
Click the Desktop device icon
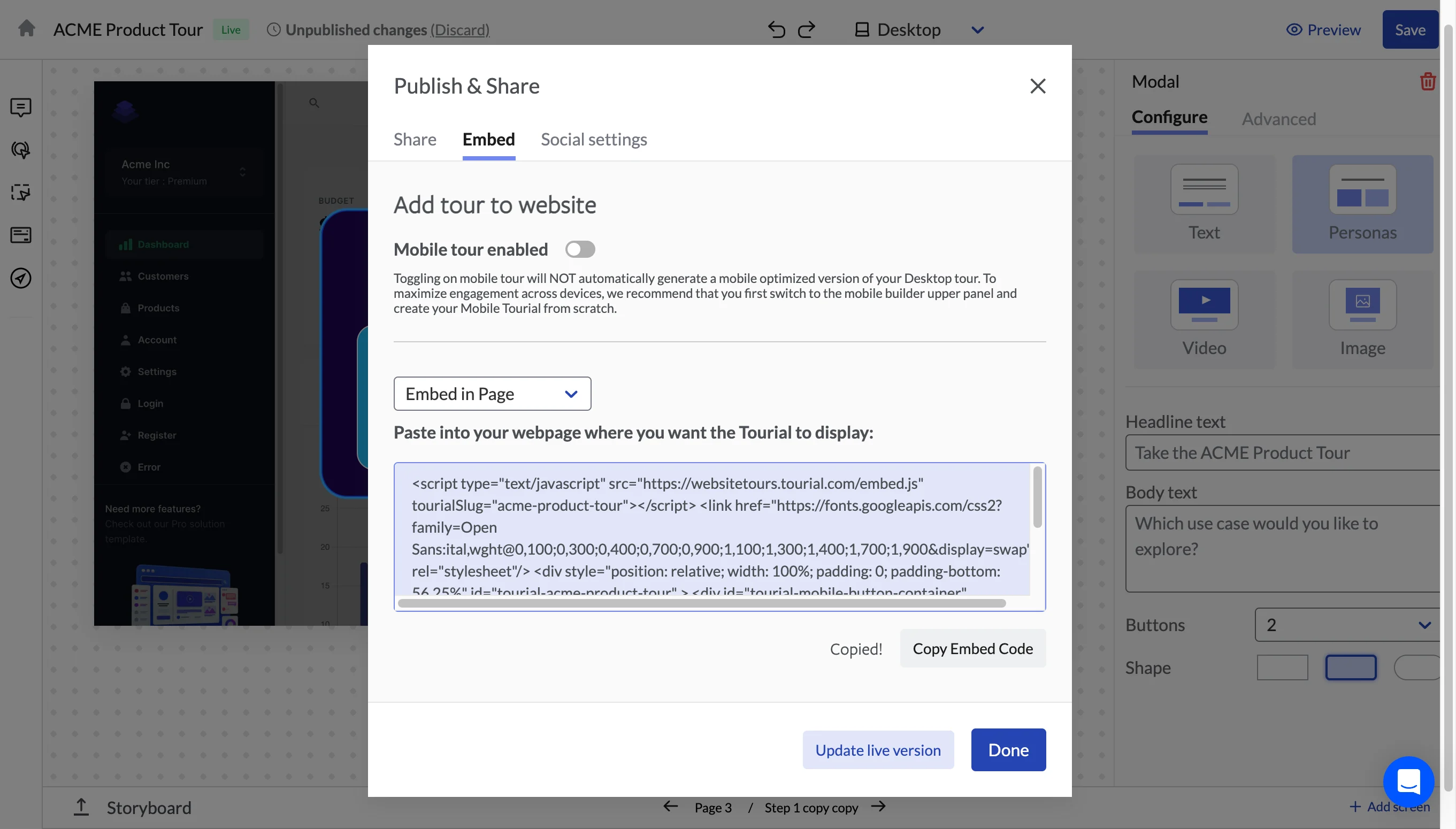click(x=862, y=29)
